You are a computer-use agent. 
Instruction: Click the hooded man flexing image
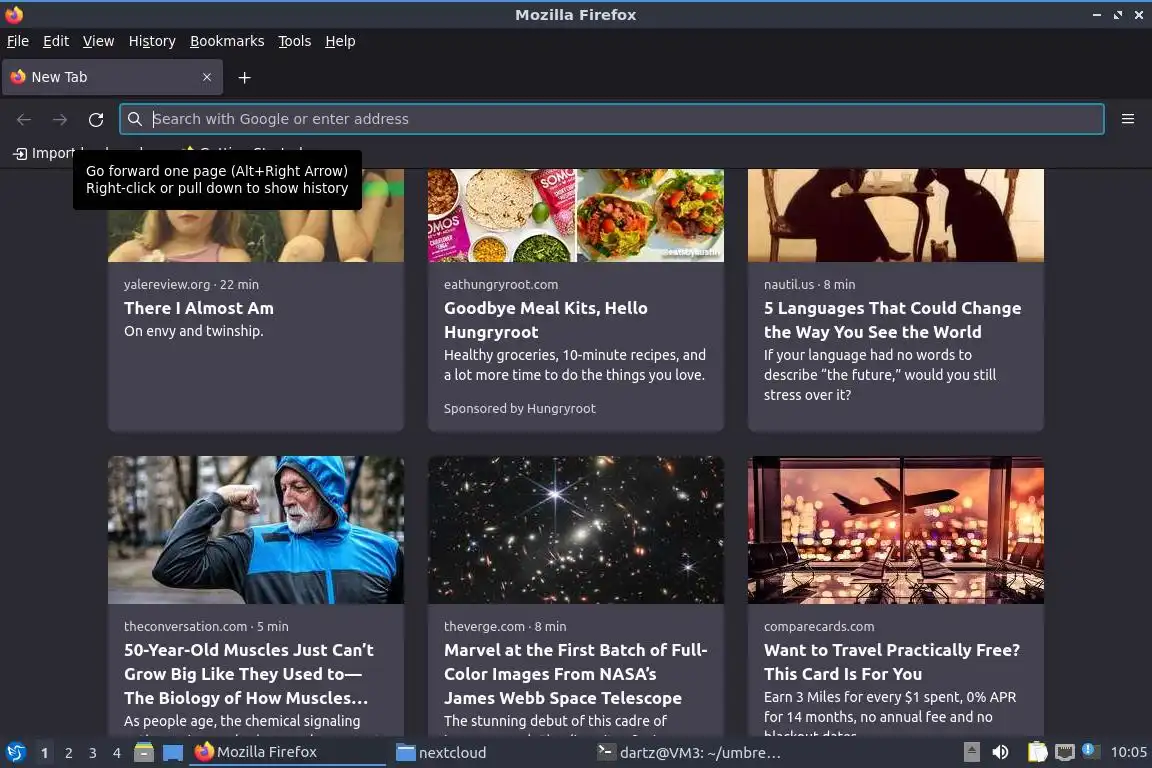coord(256,530)
